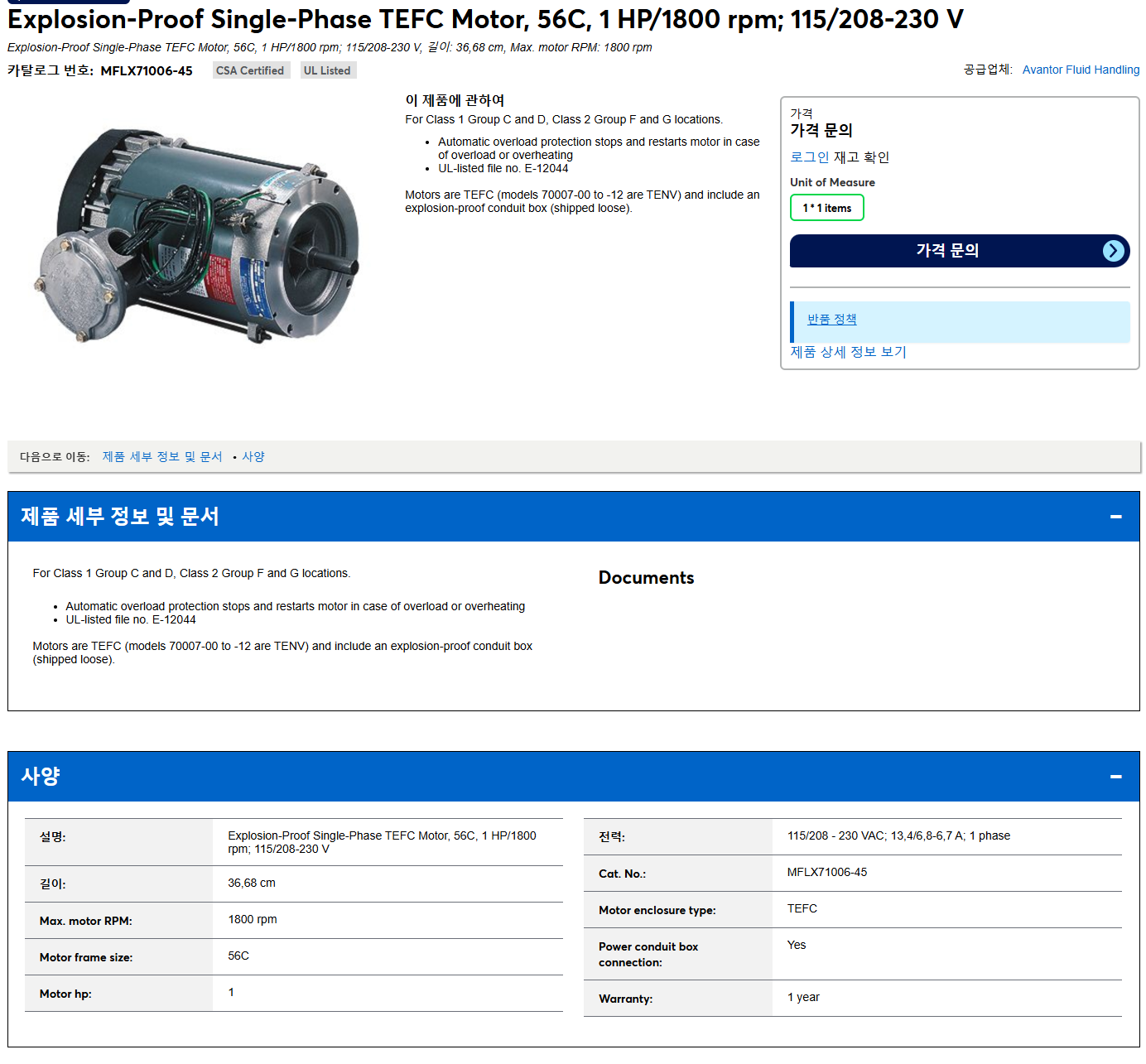Collapse the 사양 section with minus icon
This screenshot has height=1064, width=1146.
coord(1116,777)
